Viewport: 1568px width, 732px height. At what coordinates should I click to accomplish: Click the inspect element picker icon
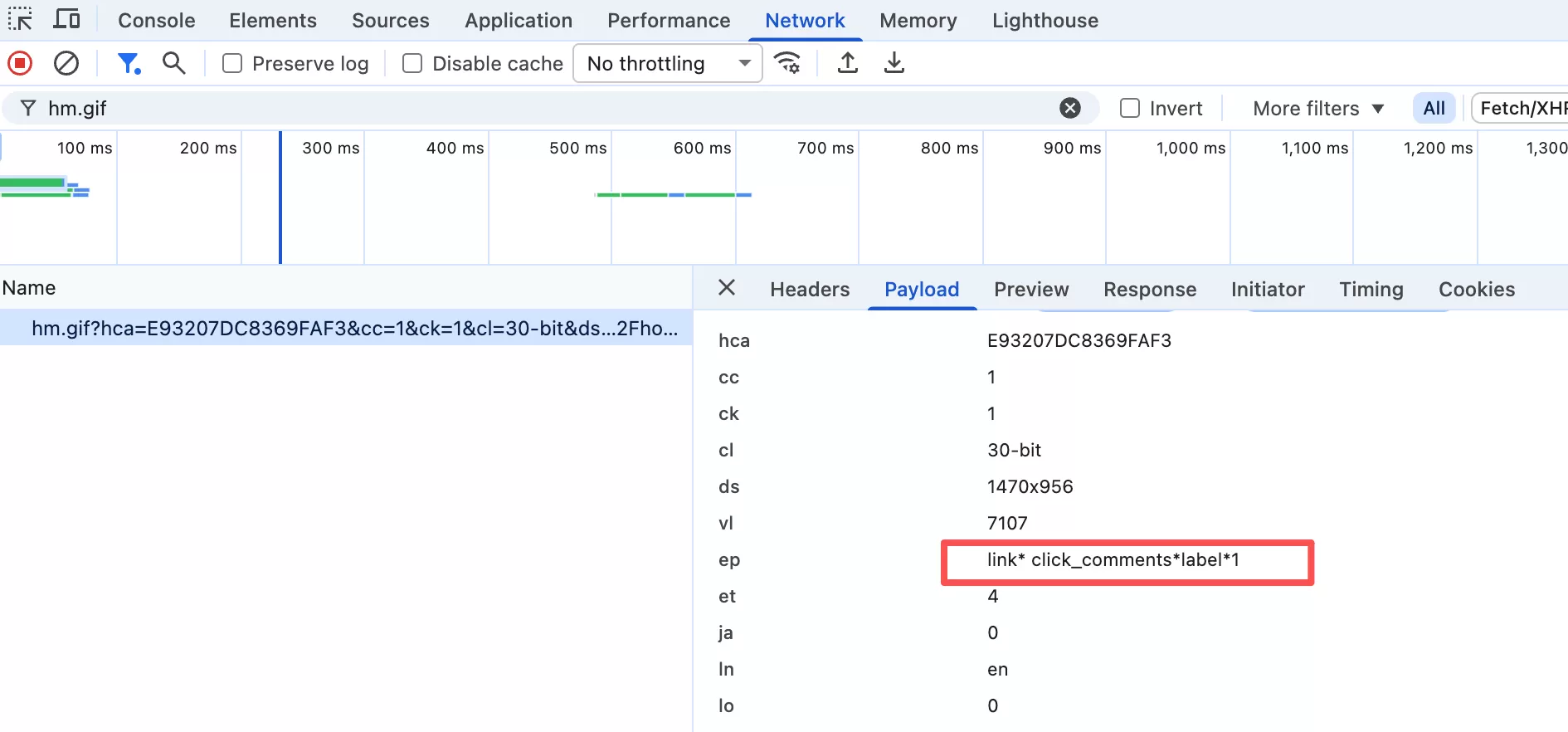click(20, 19)
